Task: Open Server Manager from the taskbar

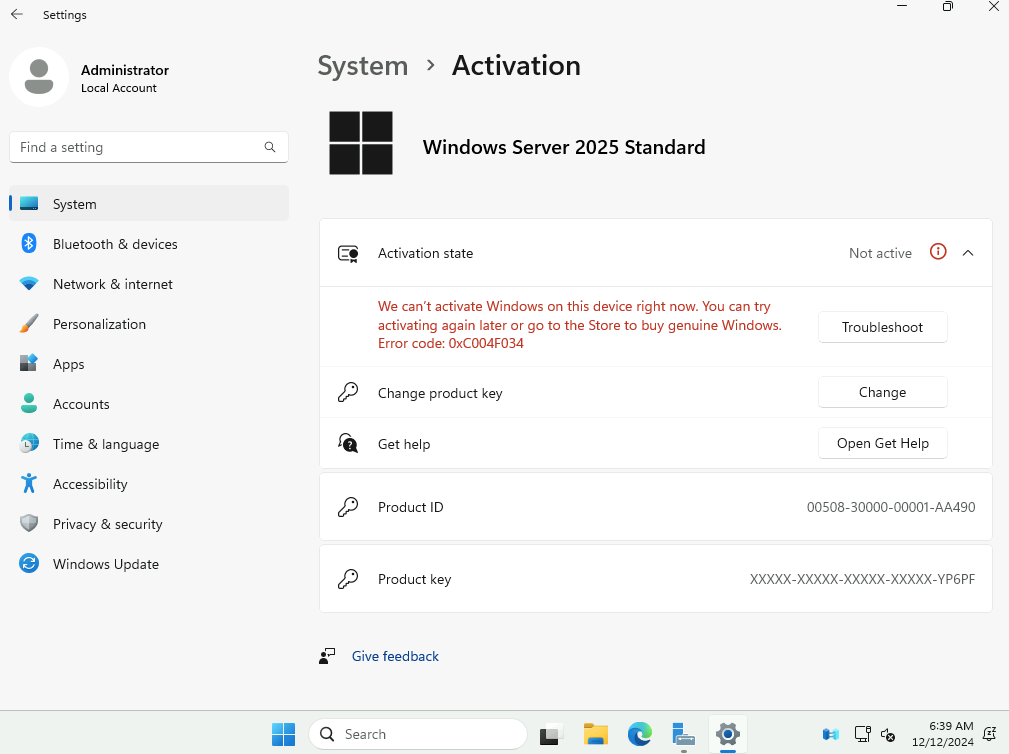Action: 683,734
